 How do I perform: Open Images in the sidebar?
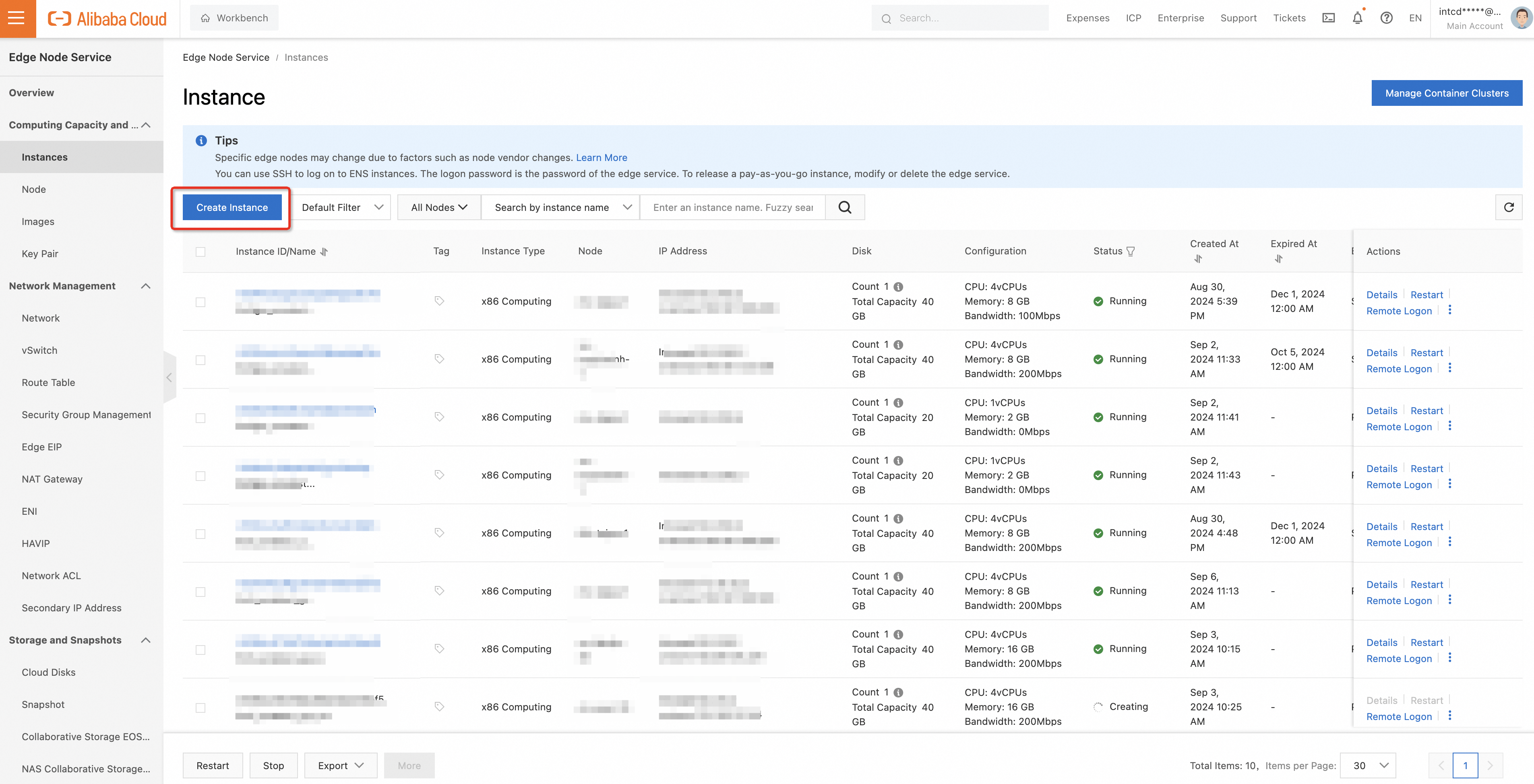(38, 221)
